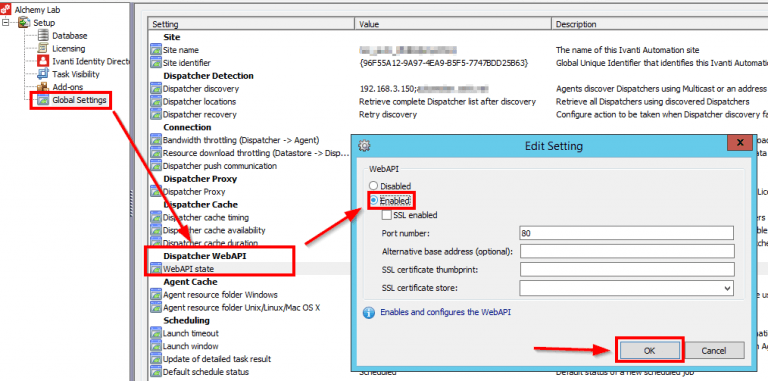768x381 pixels.
Task: Click the Alchemy Lab root icon
Action: click(x=6, y=9)
